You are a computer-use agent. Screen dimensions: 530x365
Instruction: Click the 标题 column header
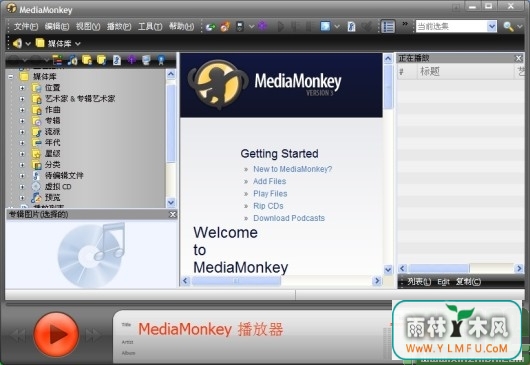(x=465, y=71)
